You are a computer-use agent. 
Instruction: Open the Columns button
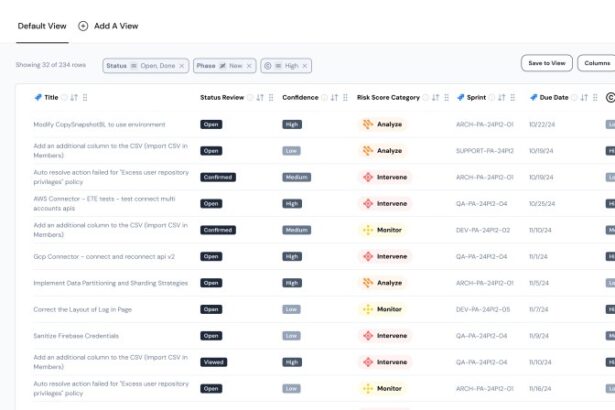(x=597, y=63)
